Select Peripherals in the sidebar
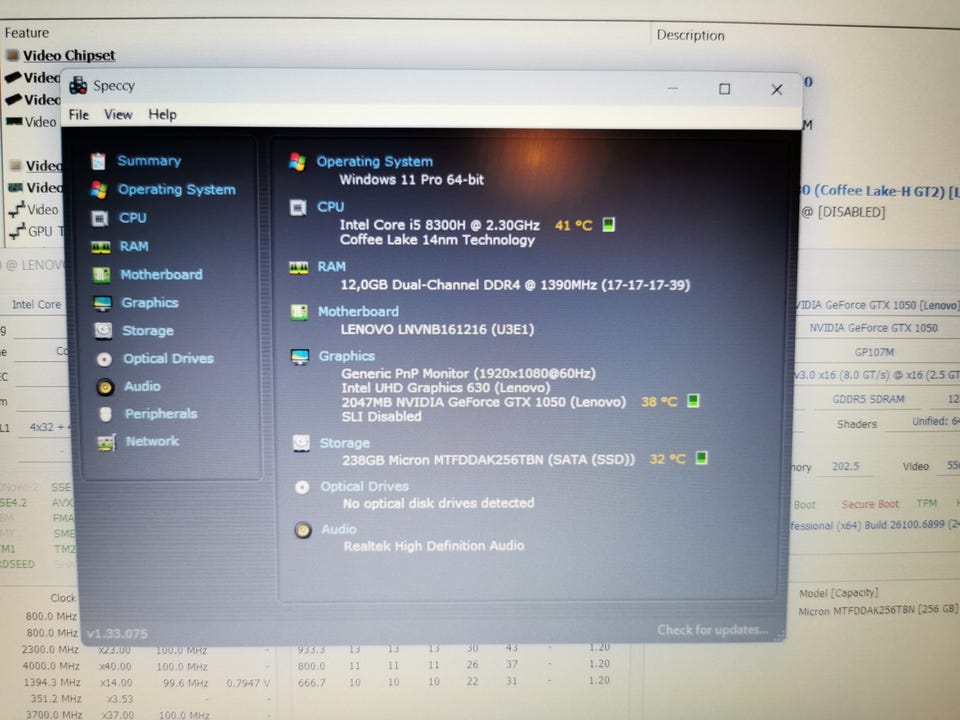Screen dimensions: 960x720 [x=161, y=414]
